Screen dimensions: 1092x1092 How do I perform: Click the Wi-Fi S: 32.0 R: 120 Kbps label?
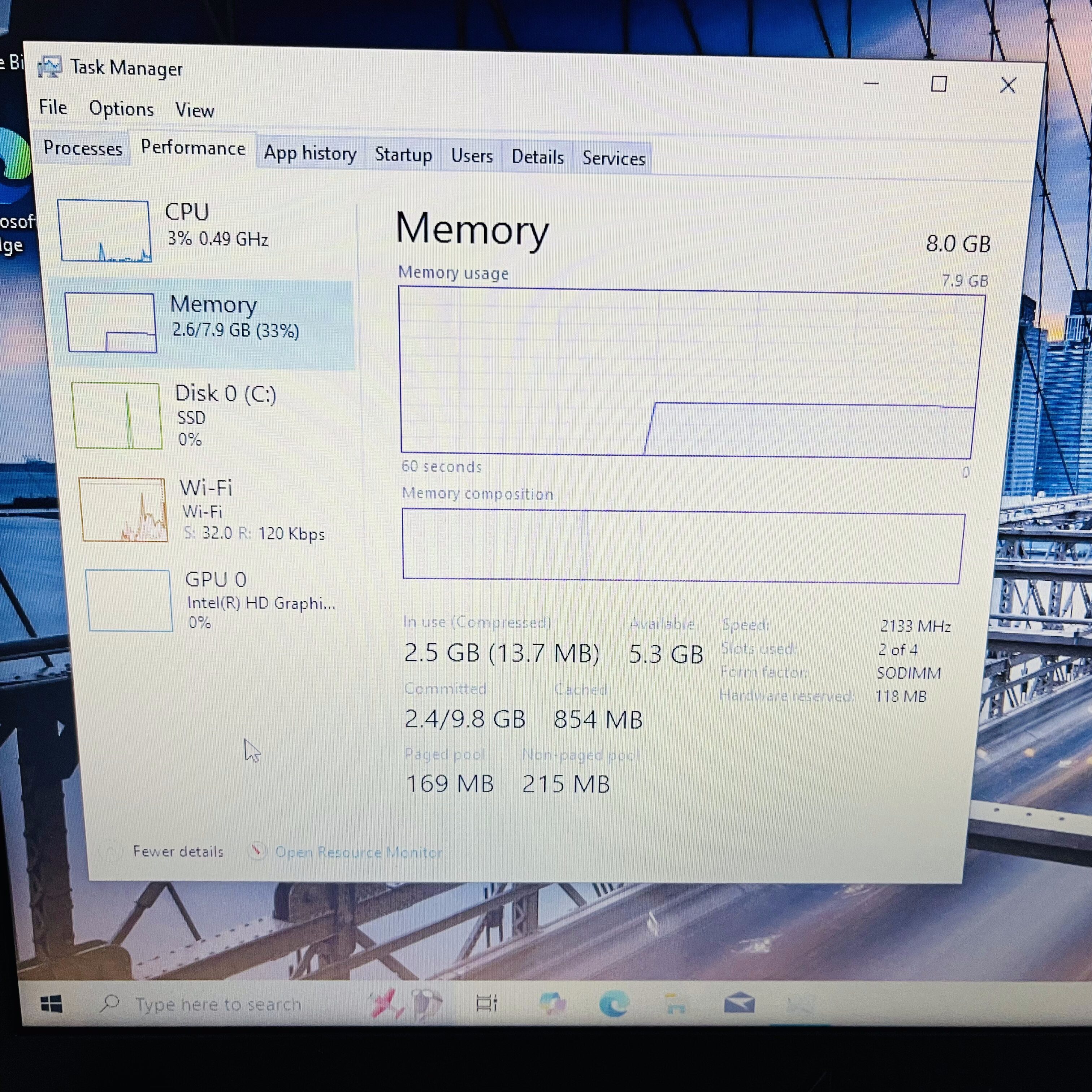tap(253, 510)
